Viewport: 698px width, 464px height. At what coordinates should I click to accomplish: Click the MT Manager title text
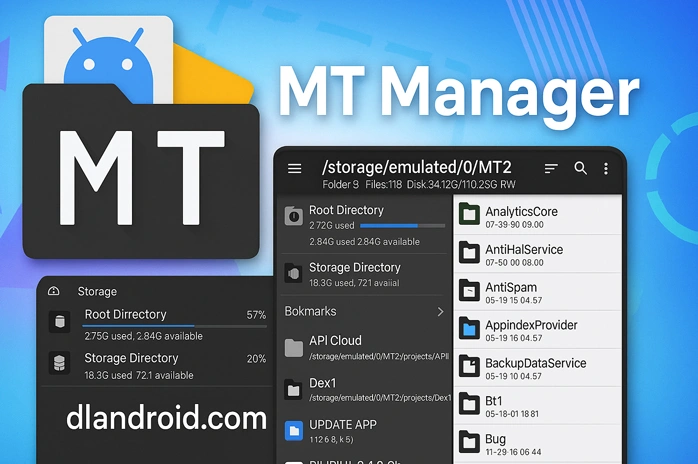click(x=459, y=95)
